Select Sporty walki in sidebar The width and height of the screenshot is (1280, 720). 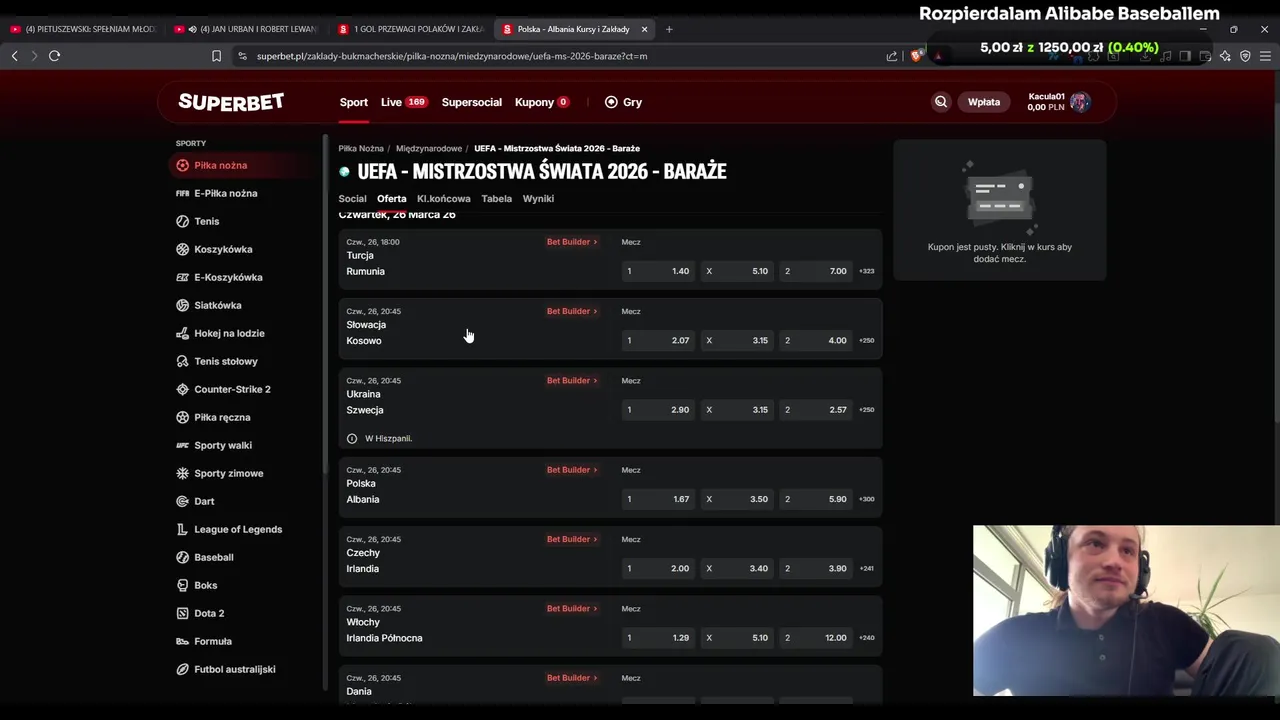point(223,445)
